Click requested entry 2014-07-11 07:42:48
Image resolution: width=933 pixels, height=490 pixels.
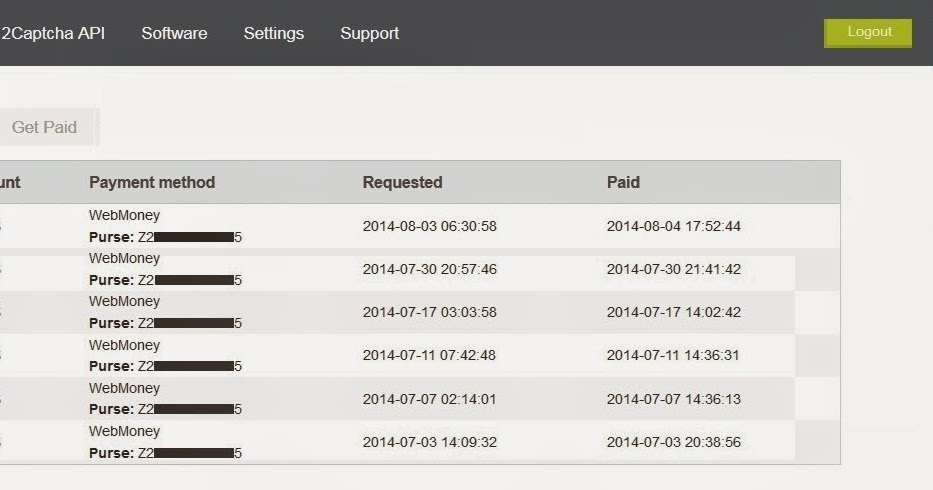click(x=429, y=355)
